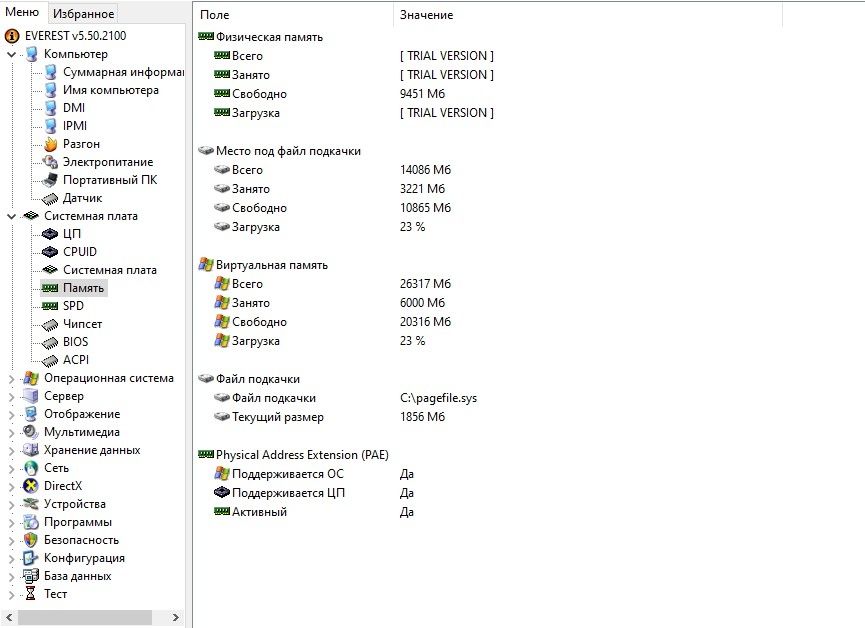The image size is (865, 628).
Task: Expand the Операционная система node
Action: [x=11, y=379]
